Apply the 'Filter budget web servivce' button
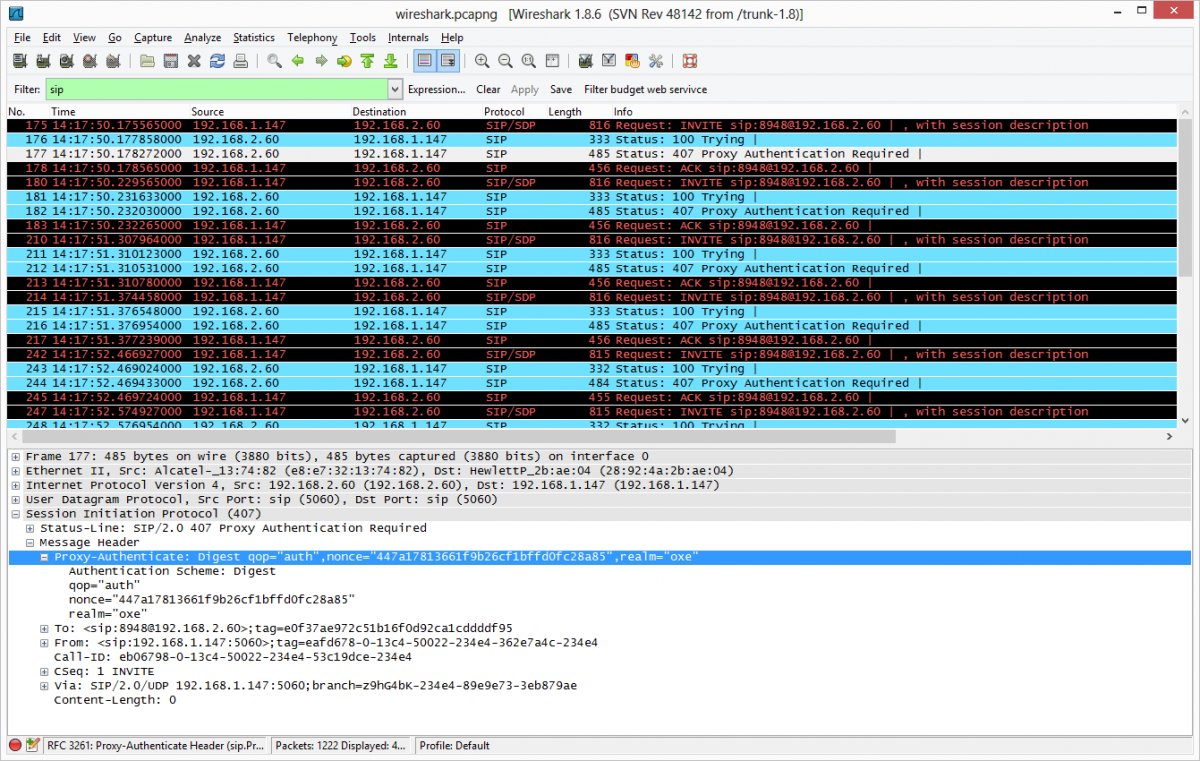The image size is (1200, 761). click(645, 89)
